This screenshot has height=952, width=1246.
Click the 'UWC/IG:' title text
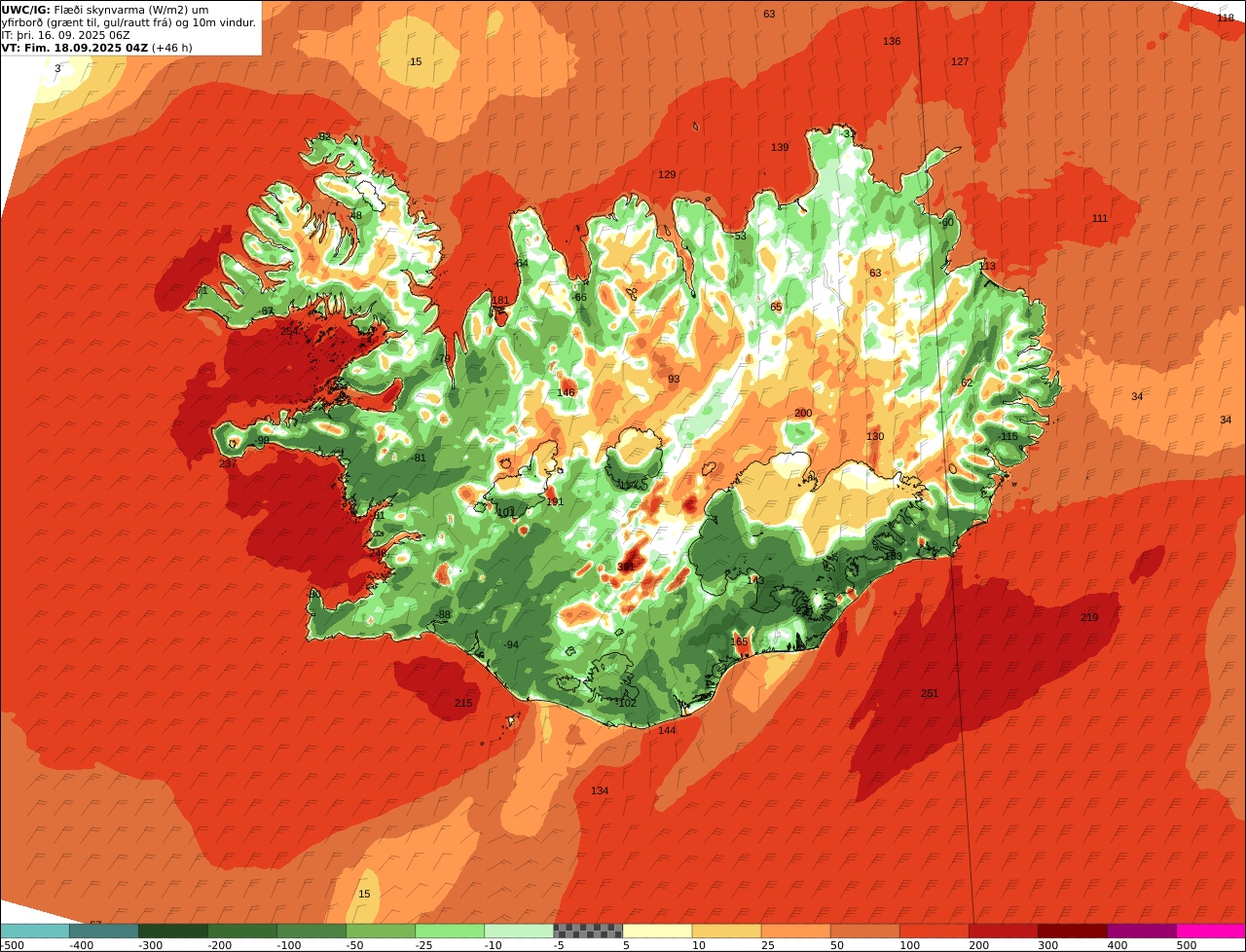[x=26, y=10]
